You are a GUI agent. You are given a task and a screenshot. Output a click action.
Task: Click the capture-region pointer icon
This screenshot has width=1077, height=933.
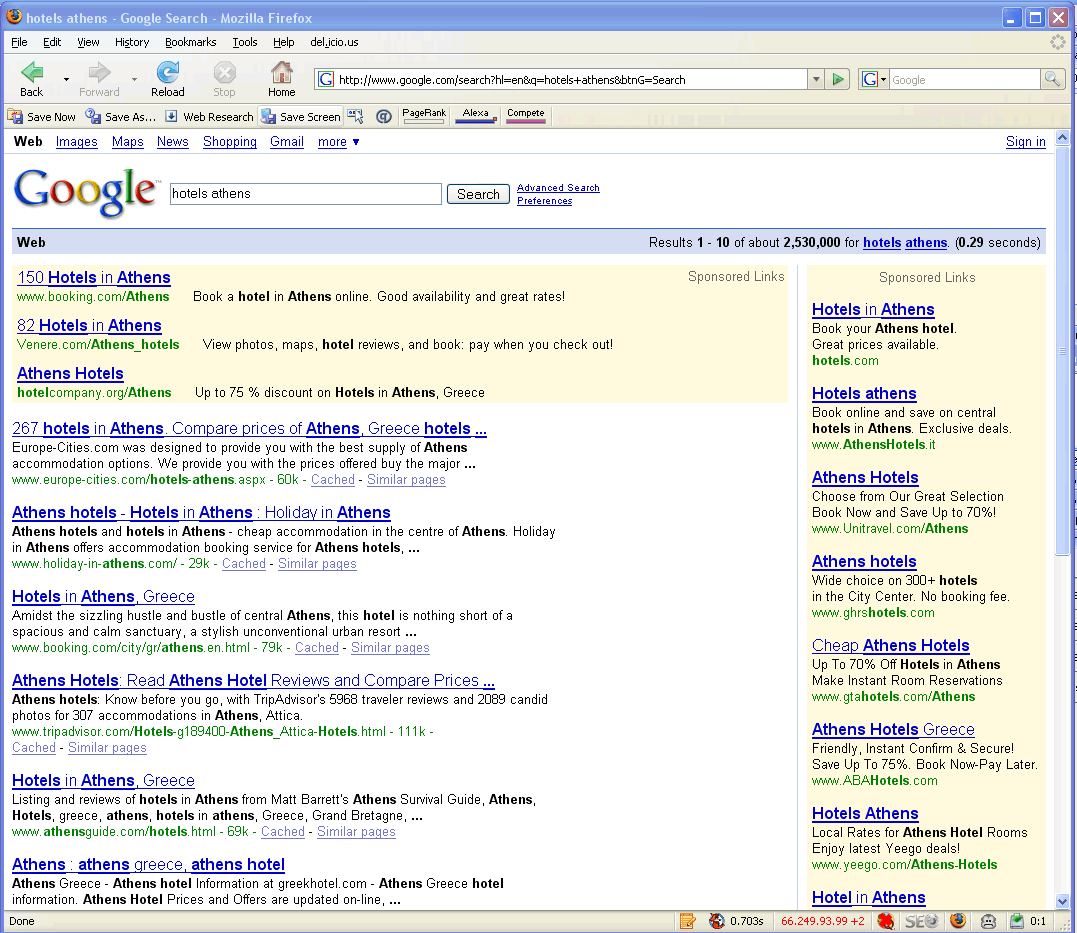pyautogui.click(x=355, y=117)
